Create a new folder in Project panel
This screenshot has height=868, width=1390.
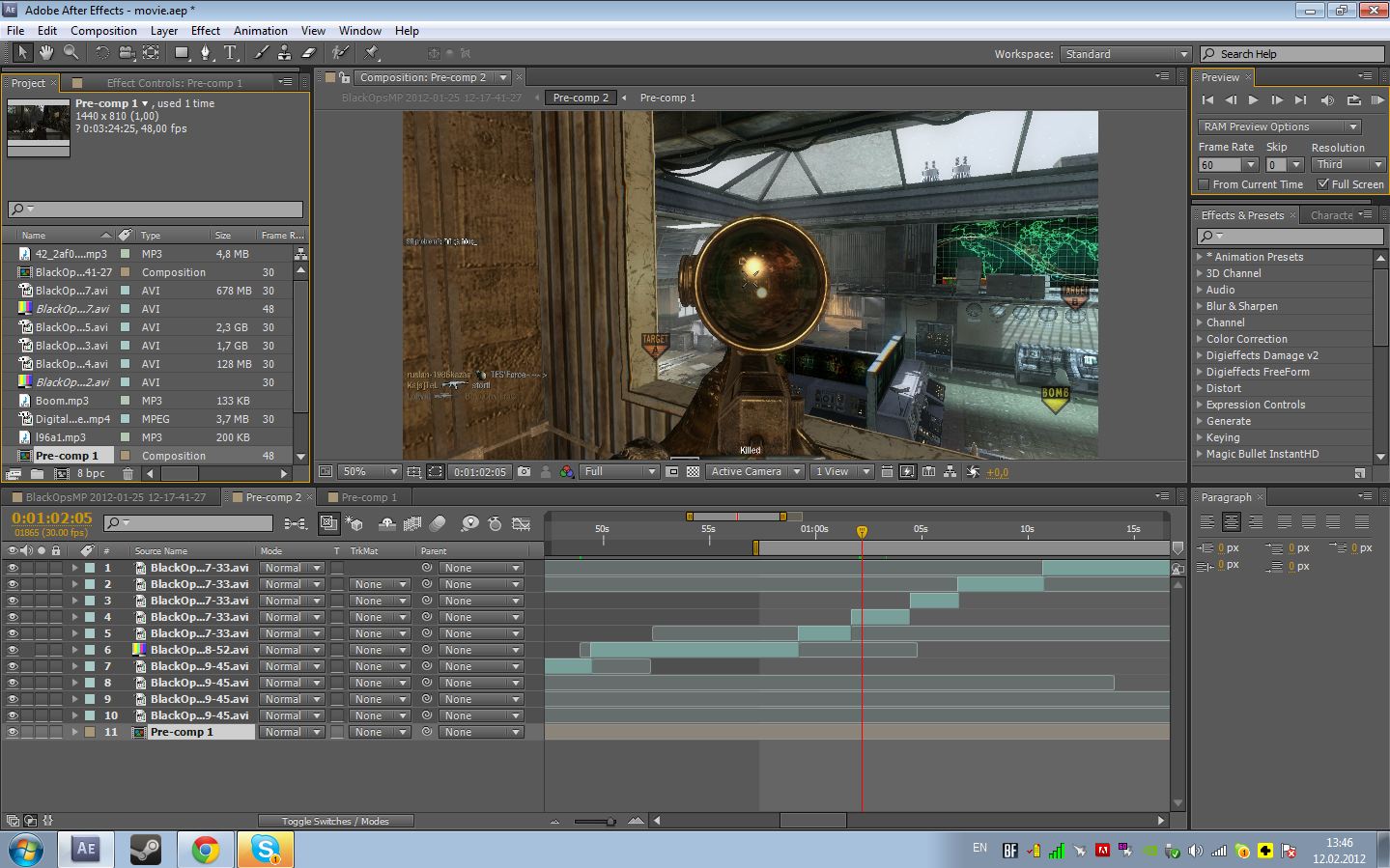point(37,473)
